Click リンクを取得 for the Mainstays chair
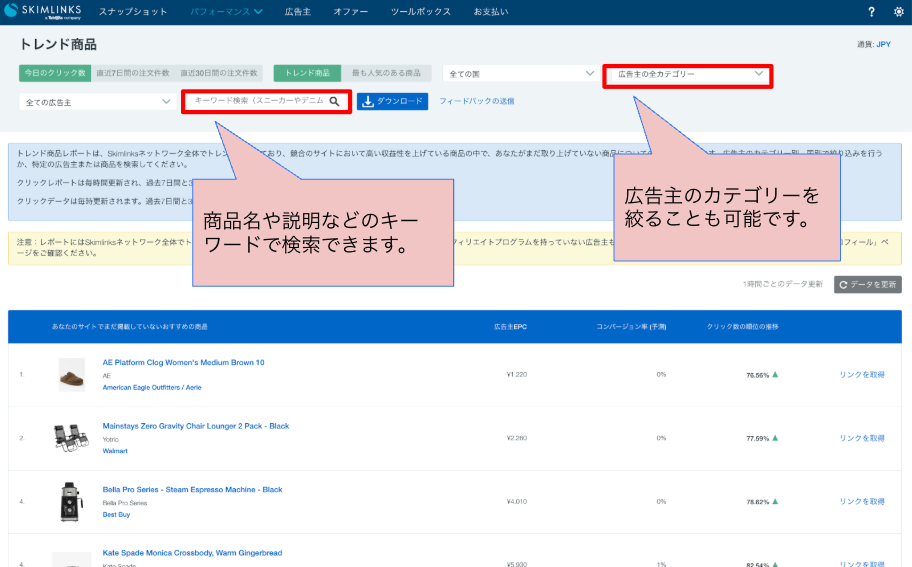The width and height of the screenshot is (912, 567). pos(861,438)
